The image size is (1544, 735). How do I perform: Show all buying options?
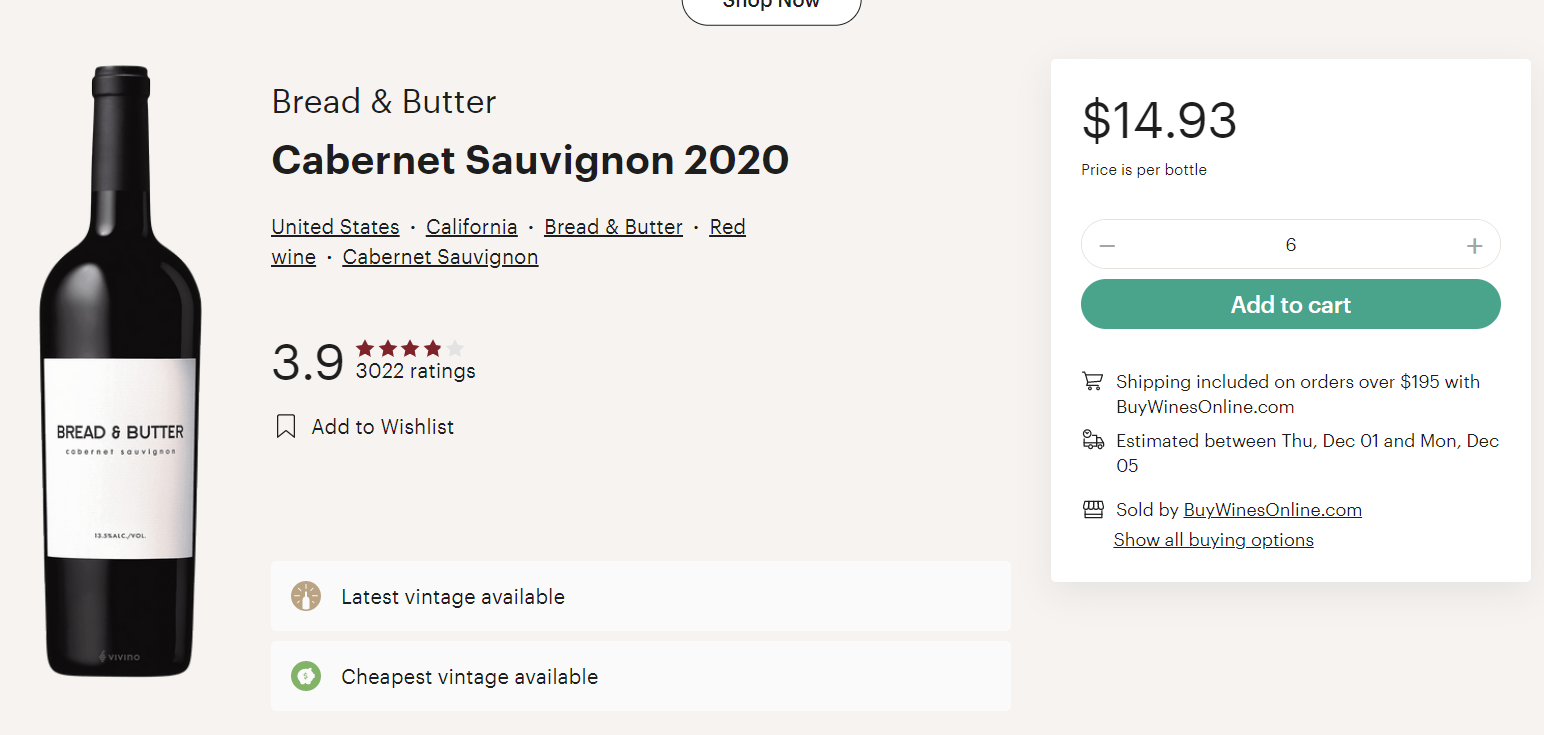pyautogui.click(x=1214, y=540)
